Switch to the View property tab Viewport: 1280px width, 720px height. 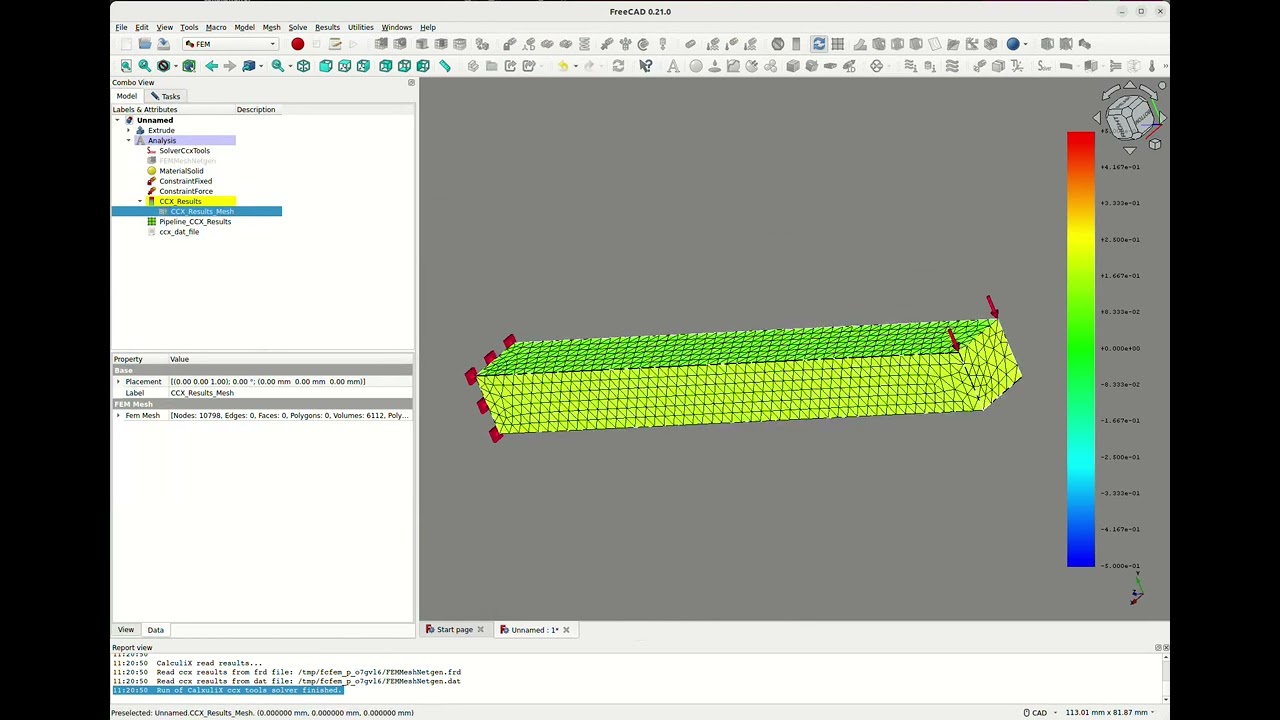(x=126, y=630)
